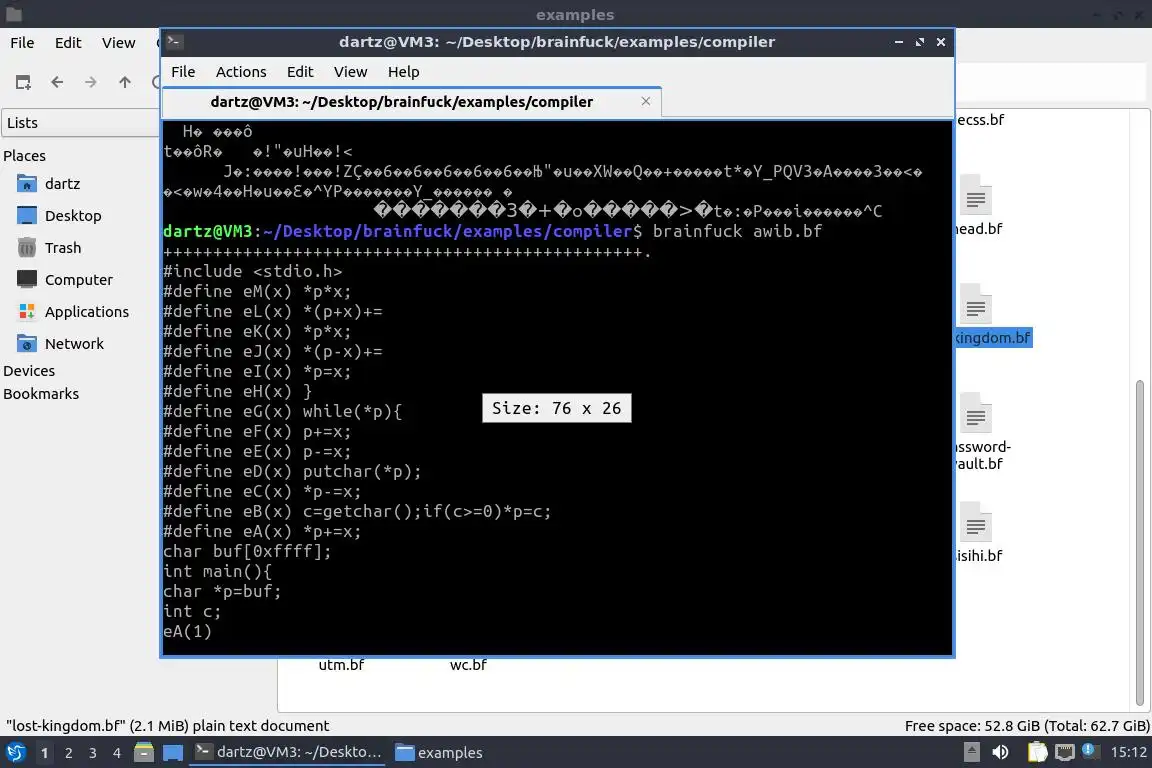The width and height of the screenshot is (1152, 768).
Task: Go up to parent folder
Action: coord(125,82)
